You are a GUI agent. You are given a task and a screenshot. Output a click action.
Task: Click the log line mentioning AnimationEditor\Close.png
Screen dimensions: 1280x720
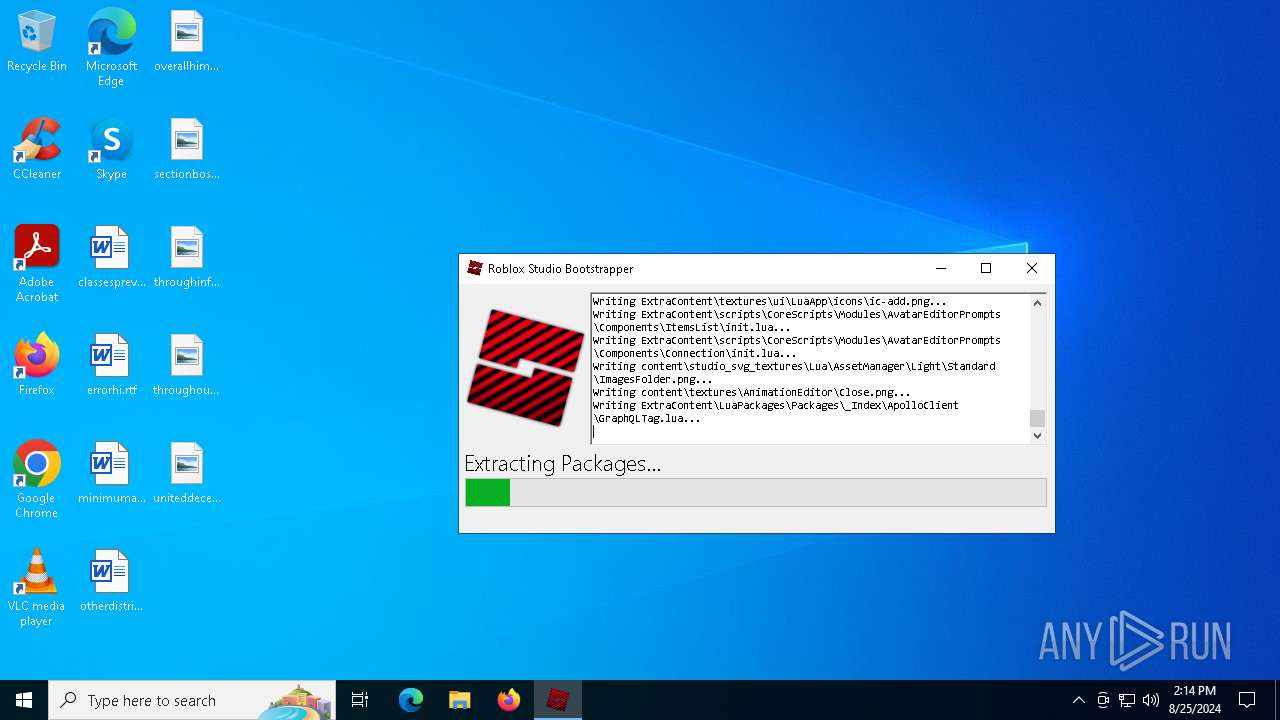click(x=751, y=392)
